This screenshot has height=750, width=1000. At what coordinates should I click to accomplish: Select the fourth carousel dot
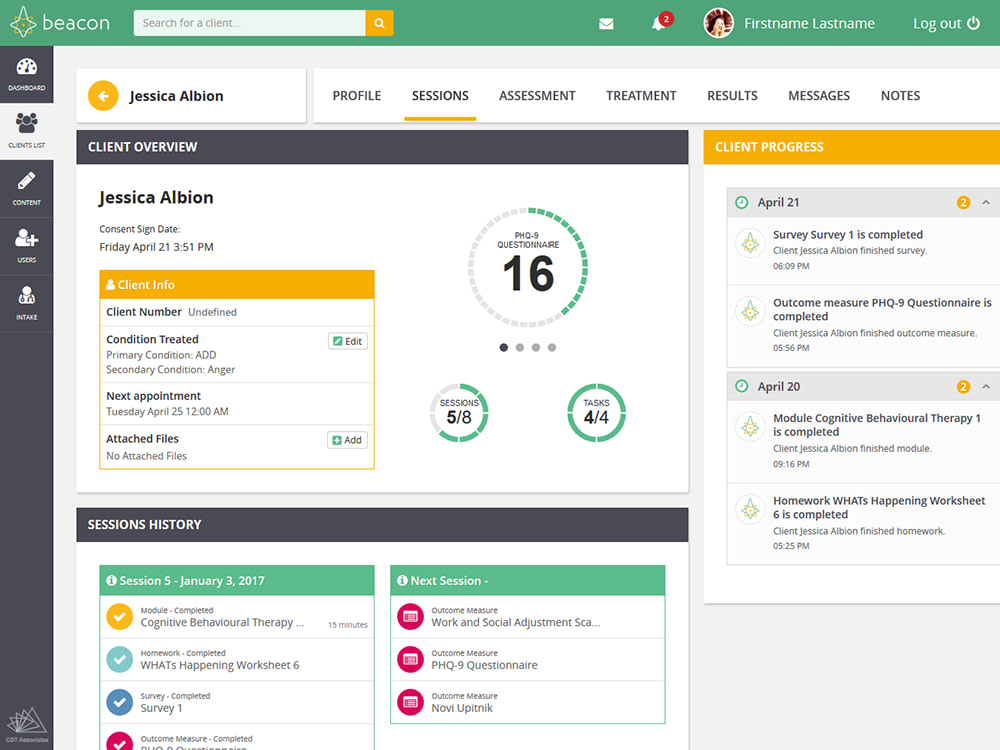point(552,348)
